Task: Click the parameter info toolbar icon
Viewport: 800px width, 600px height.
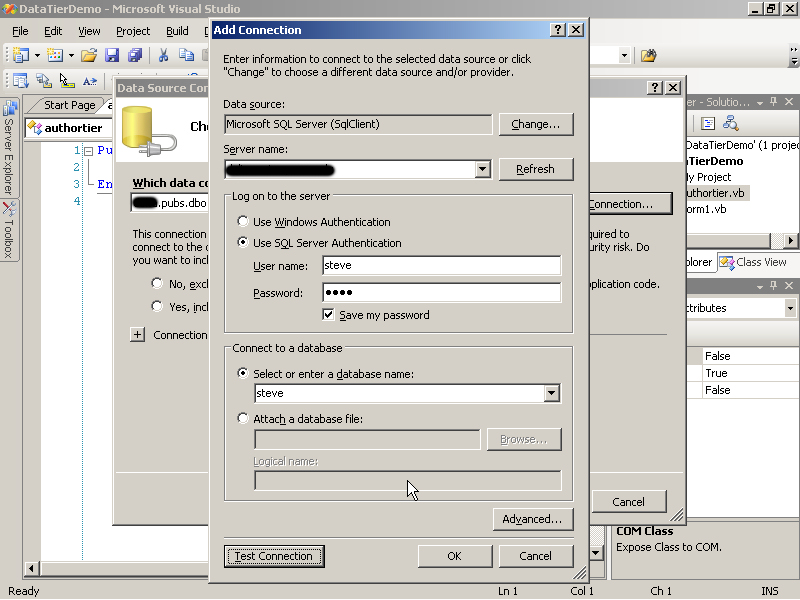Action: tap(43, 81)
